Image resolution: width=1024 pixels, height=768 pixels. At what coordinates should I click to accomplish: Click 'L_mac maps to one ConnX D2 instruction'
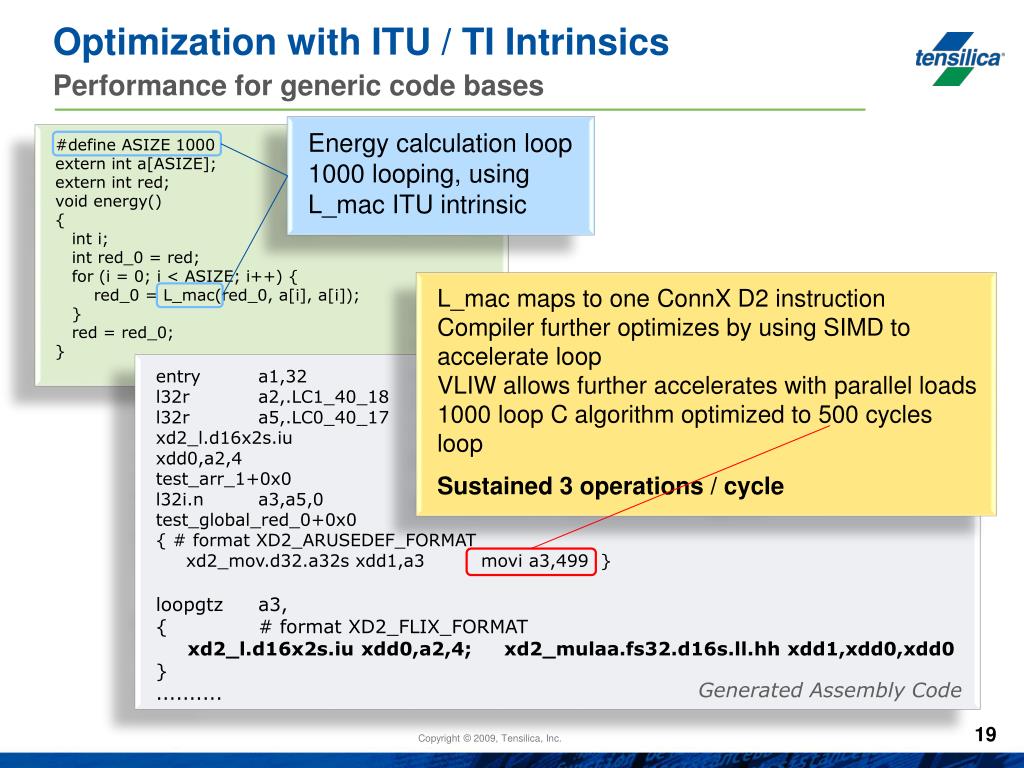(661, 298)
